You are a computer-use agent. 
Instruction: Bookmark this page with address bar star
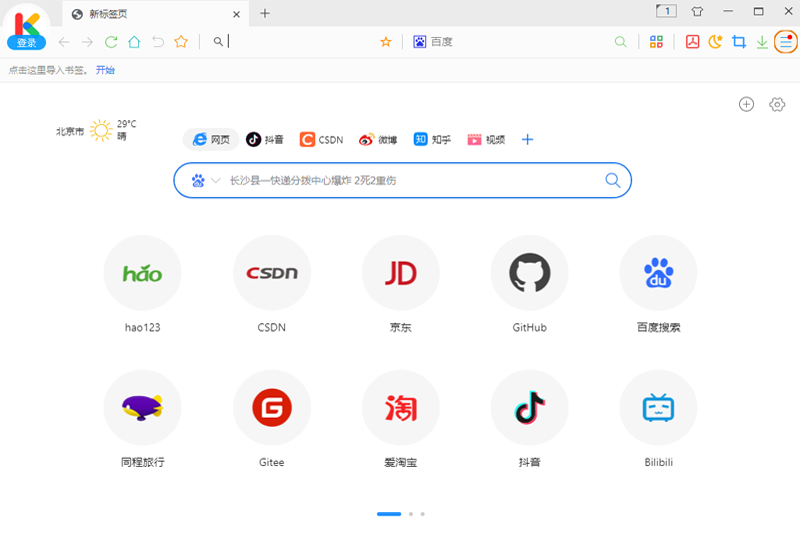pyautogui.click(x=386, y=42)
